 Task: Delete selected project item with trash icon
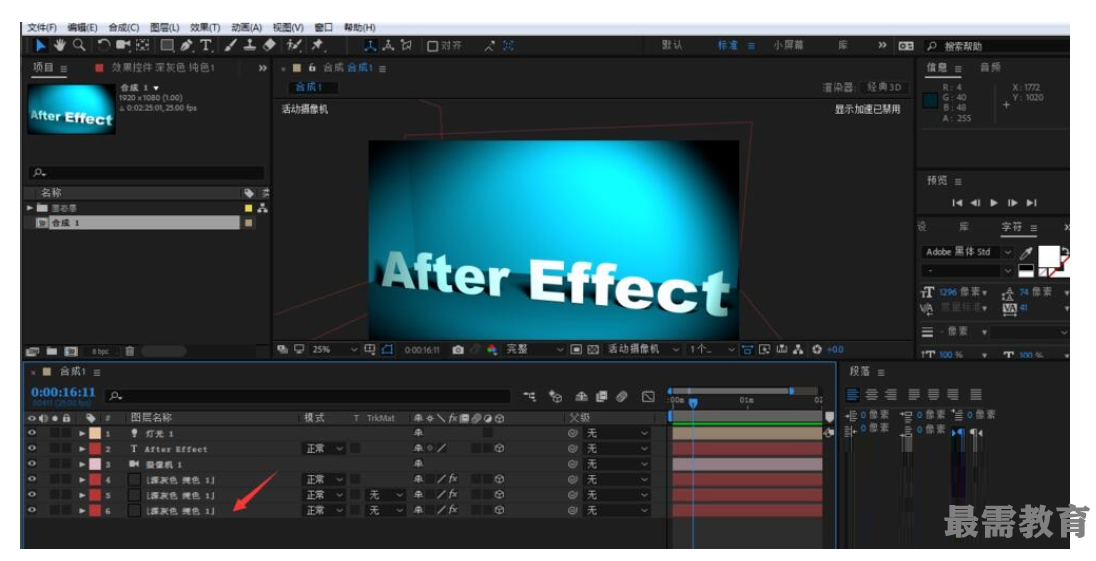coord(129,351)
